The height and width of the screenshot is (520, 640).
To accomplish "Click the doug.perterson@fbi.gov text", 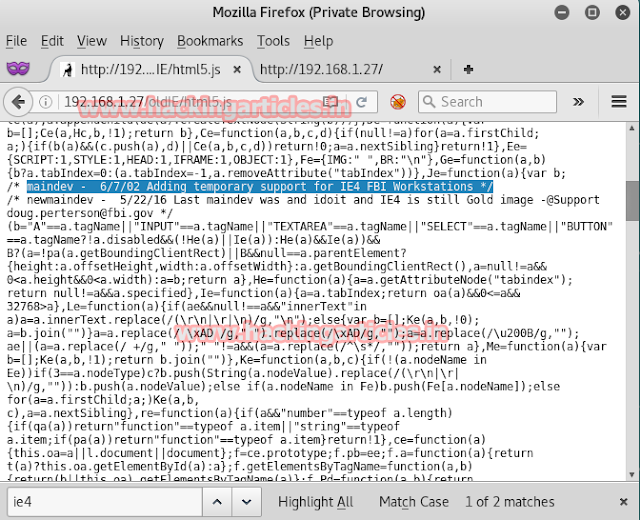I will tap(80, 213).
